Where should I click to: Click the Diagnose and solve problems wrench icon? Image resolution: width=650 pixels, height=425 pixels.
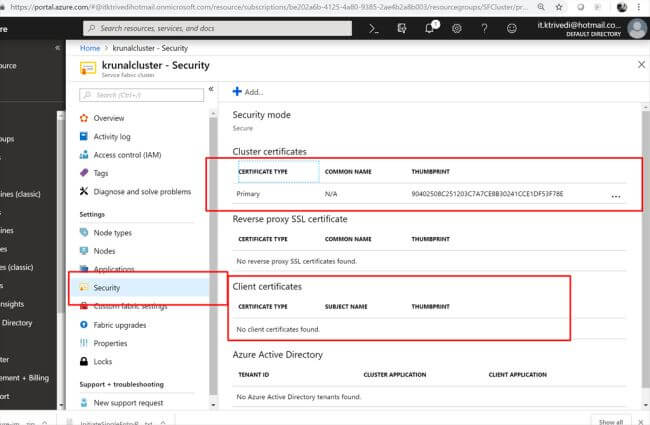[84, 191]
